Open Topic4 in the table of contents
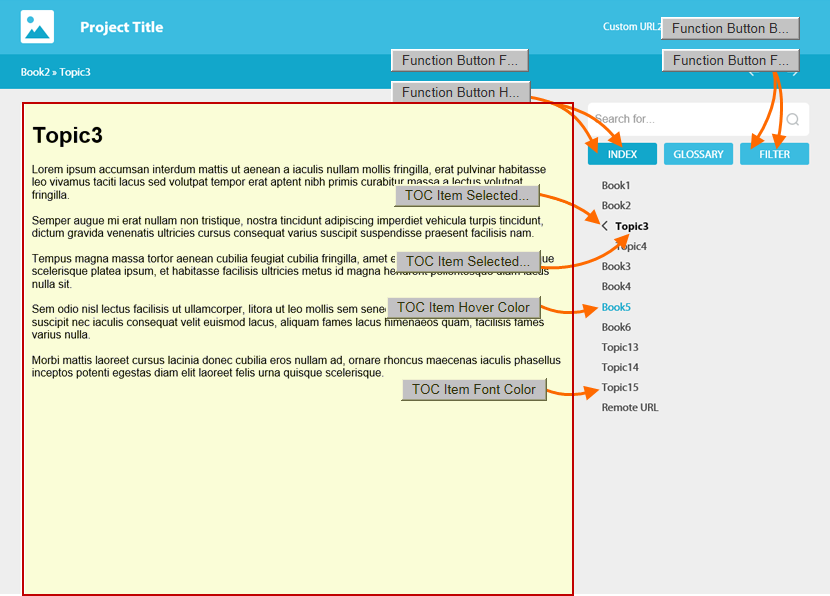The height and width of the screenshot is (596, 830). coord(631,246)
